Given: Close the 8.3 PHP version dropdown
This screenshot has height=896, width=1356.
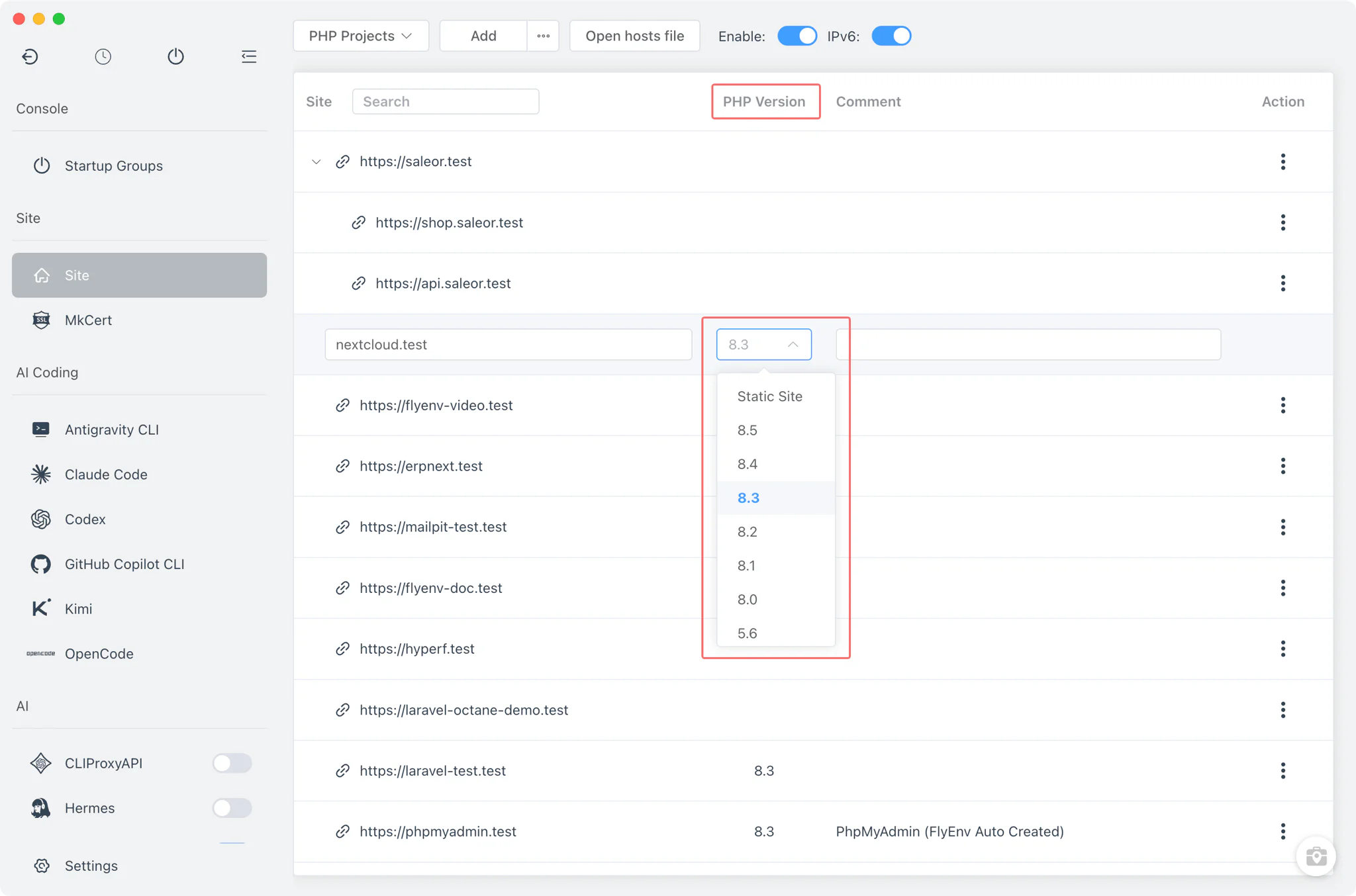Looking at the screenshot, I should pos(763,344).
